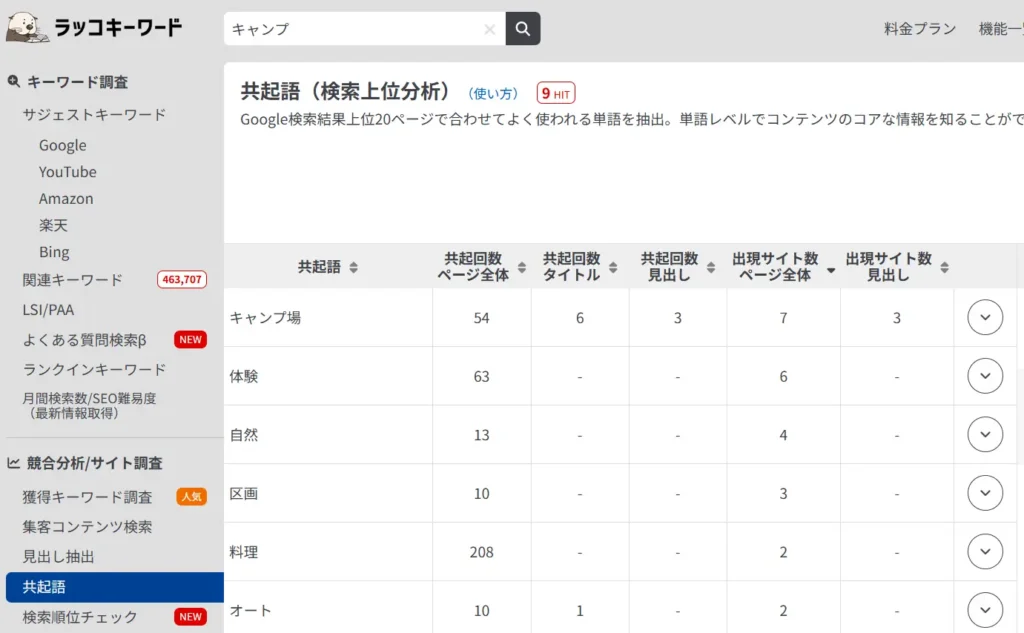Sort by 共起語 column sort icon
This screenshot has height=633, width=1024.
point(353,267)
